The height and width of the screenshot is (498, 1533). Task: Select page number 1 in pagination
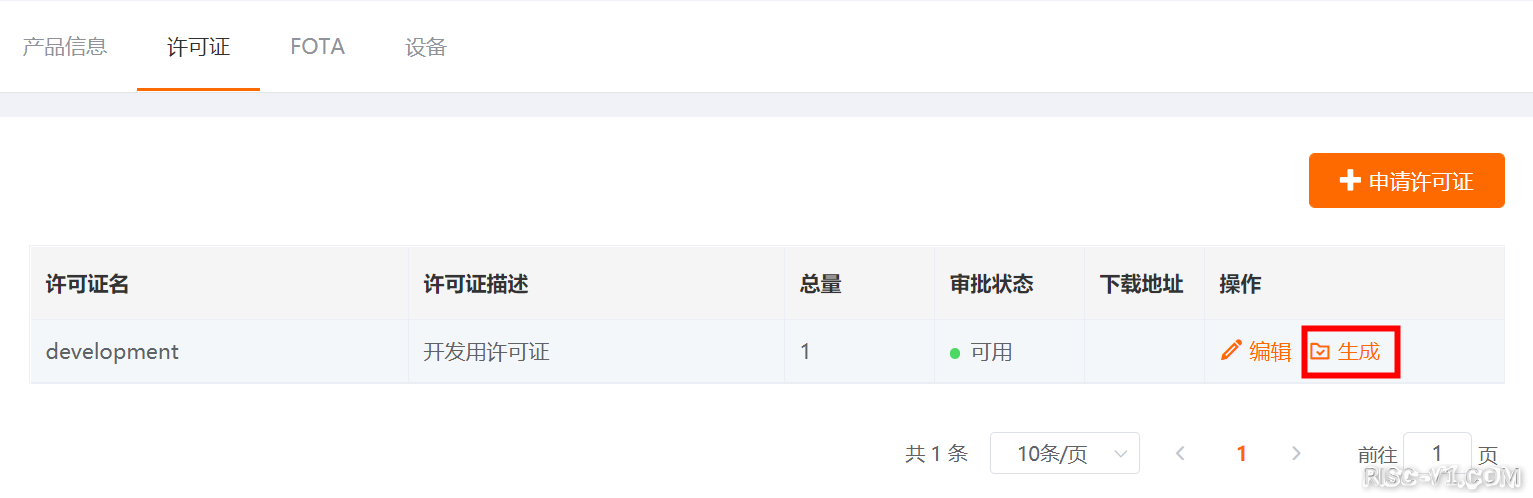coord(1241,453)
